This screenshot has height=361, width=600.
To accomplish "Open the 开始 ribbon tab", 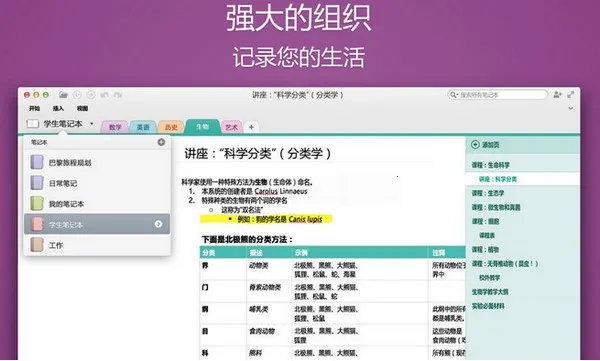I will click(x=34, y=108).
